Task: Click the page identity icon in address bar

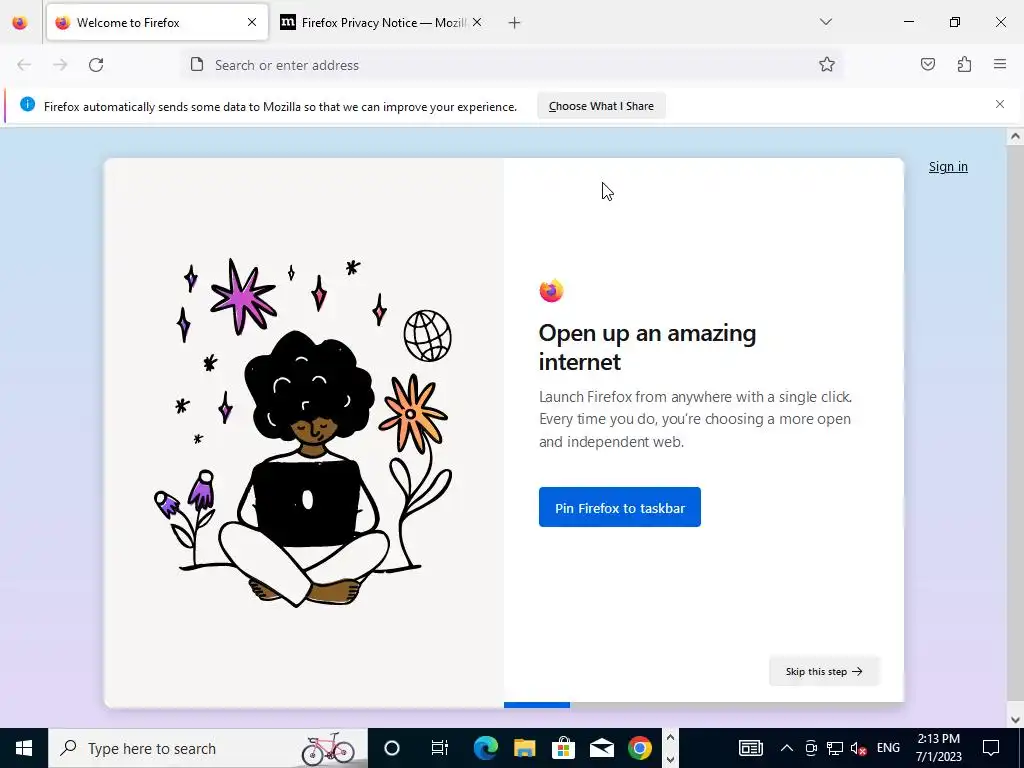Action: click(197, 64)
